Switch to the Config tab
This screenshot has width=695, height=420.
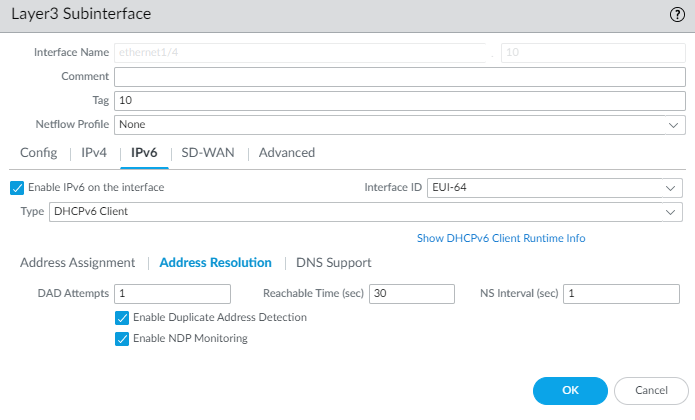(x=38, y=153)
